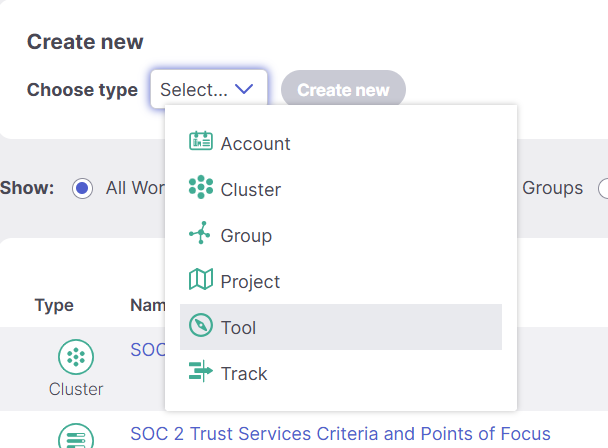Screen dimensions: 608x448
Task: Sort by the Type column header
Action: [x=54, y=305]
